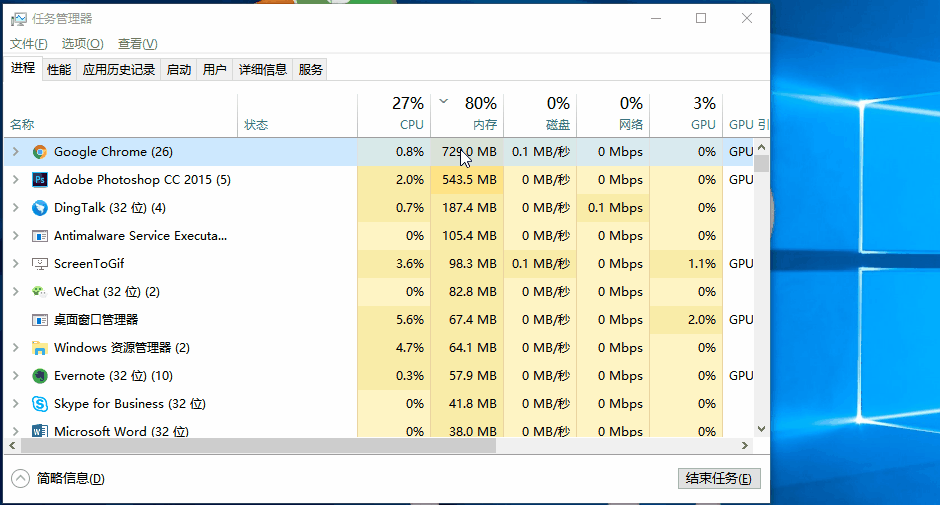Select the 进程 tab
This screenshot has width=940, height=505.
23,68
